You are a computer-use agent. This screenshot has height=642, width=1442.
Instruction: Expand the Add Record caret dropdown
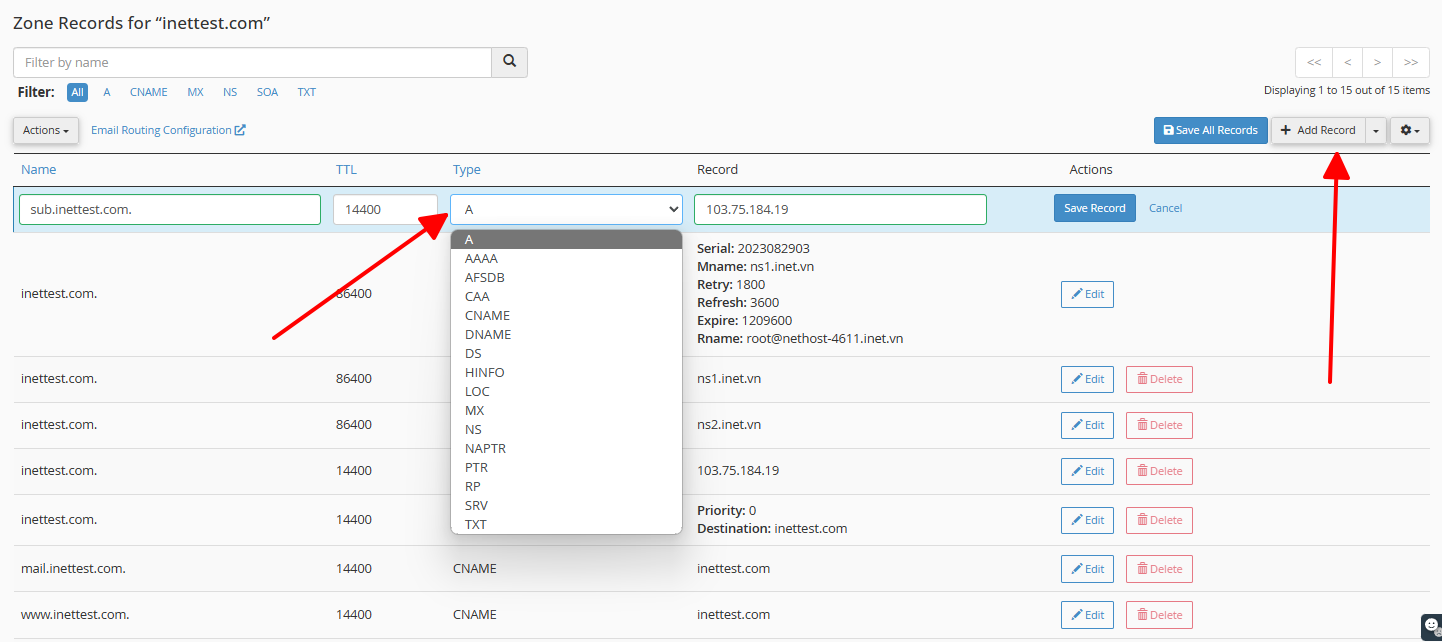(x=1376, y=130)
